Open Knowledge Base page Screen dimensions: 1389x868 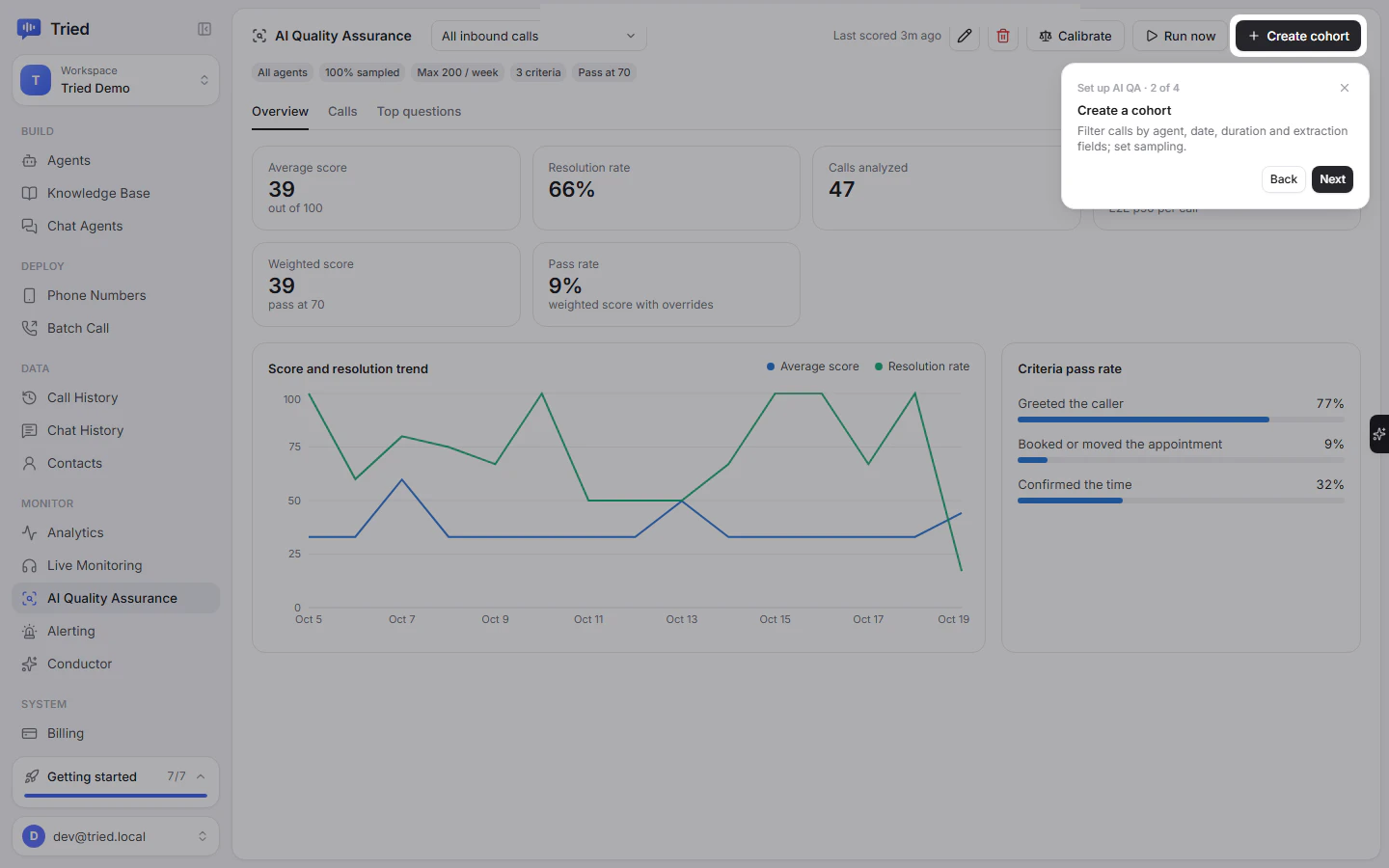[116, 193]
